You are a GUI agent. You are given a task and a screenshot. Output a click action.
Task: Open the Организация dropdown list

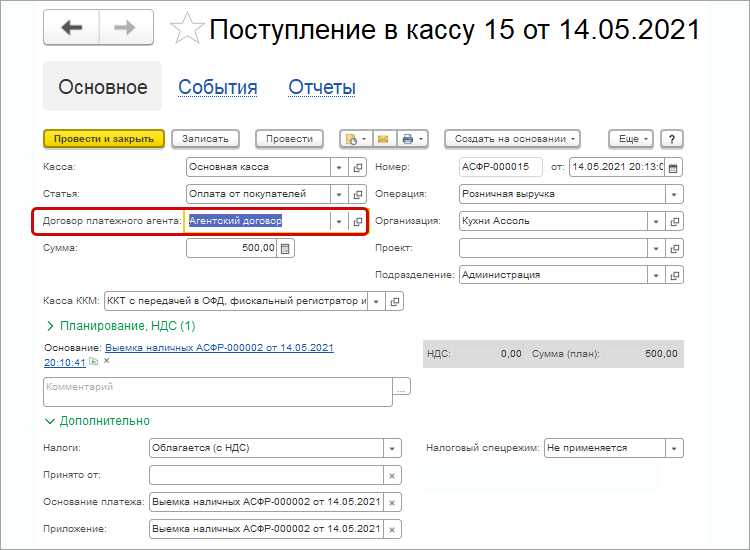coord(656,221)
